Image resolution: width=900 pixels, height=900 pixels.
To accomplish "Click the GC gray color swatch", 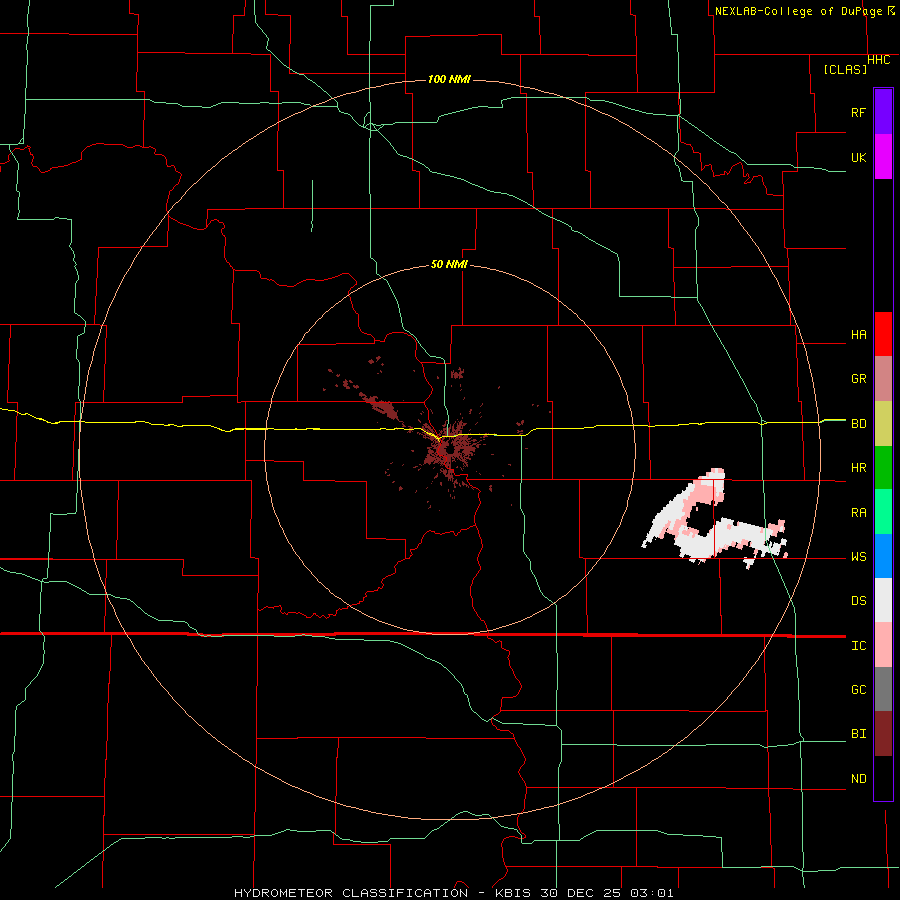I will coord(883,689).
